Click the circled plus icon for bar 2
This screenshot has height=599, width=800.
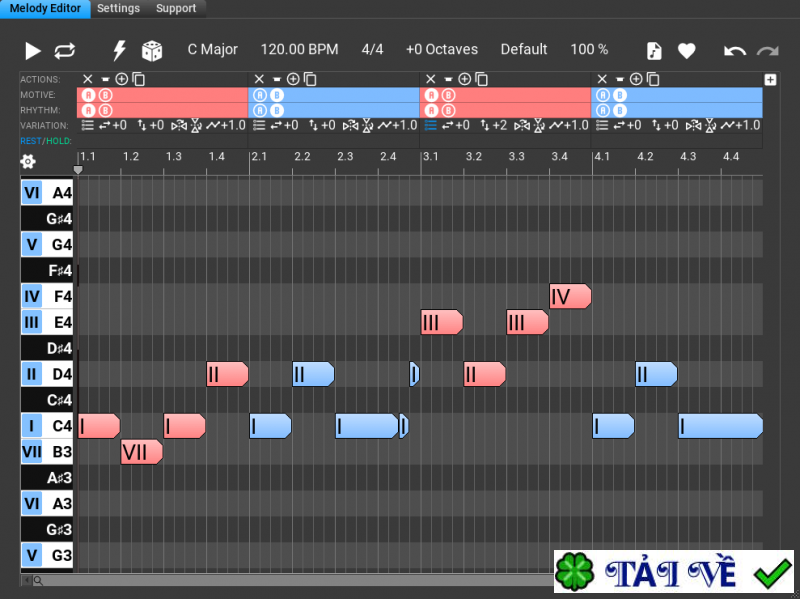point(293,79)
